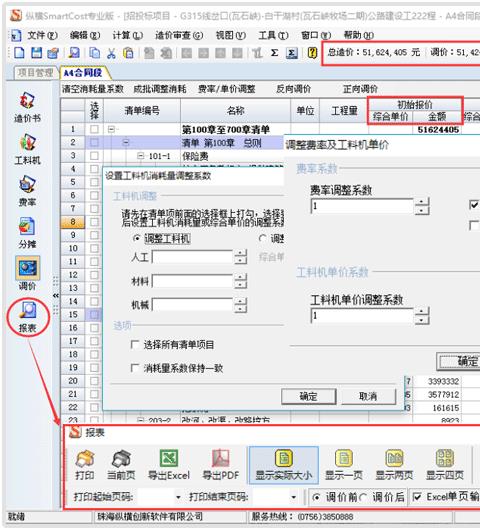The height and width of the screenshot is (529, 480).
Task: Click the Paste clipboard icon
Action: (x=128, y=53)
